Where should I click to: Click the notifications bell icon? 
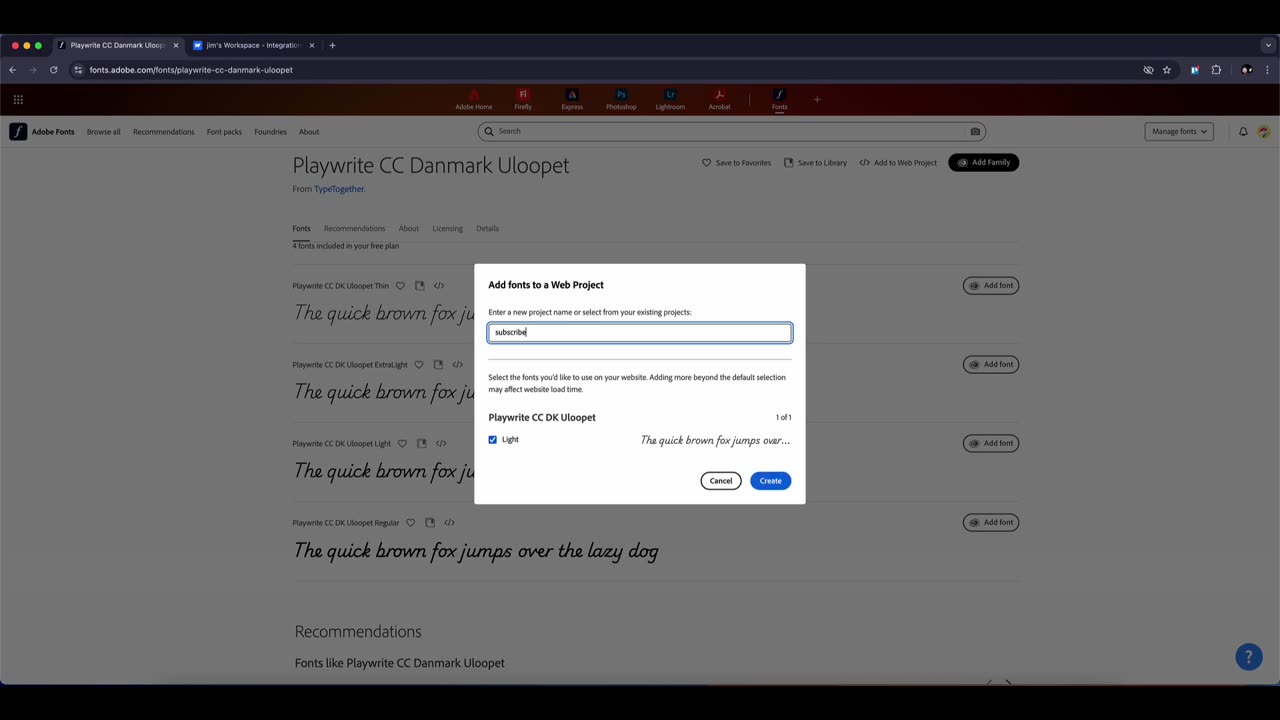[1243, 132]
